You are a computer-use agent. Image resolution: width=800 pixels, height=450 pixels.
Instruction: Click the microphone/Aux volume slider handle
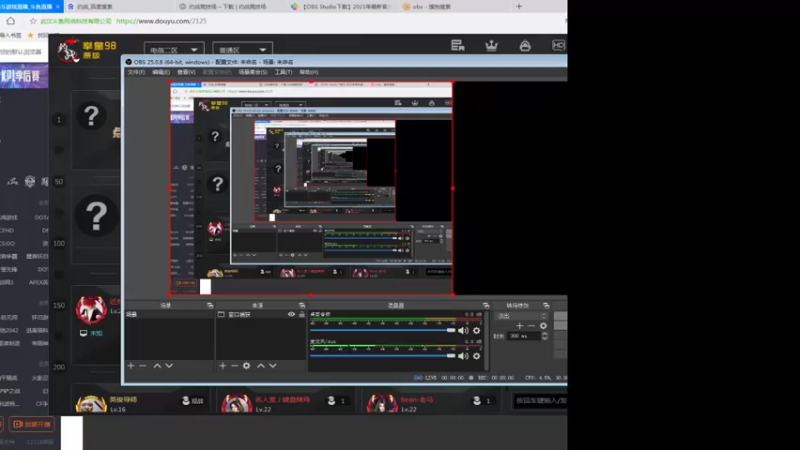451,356
